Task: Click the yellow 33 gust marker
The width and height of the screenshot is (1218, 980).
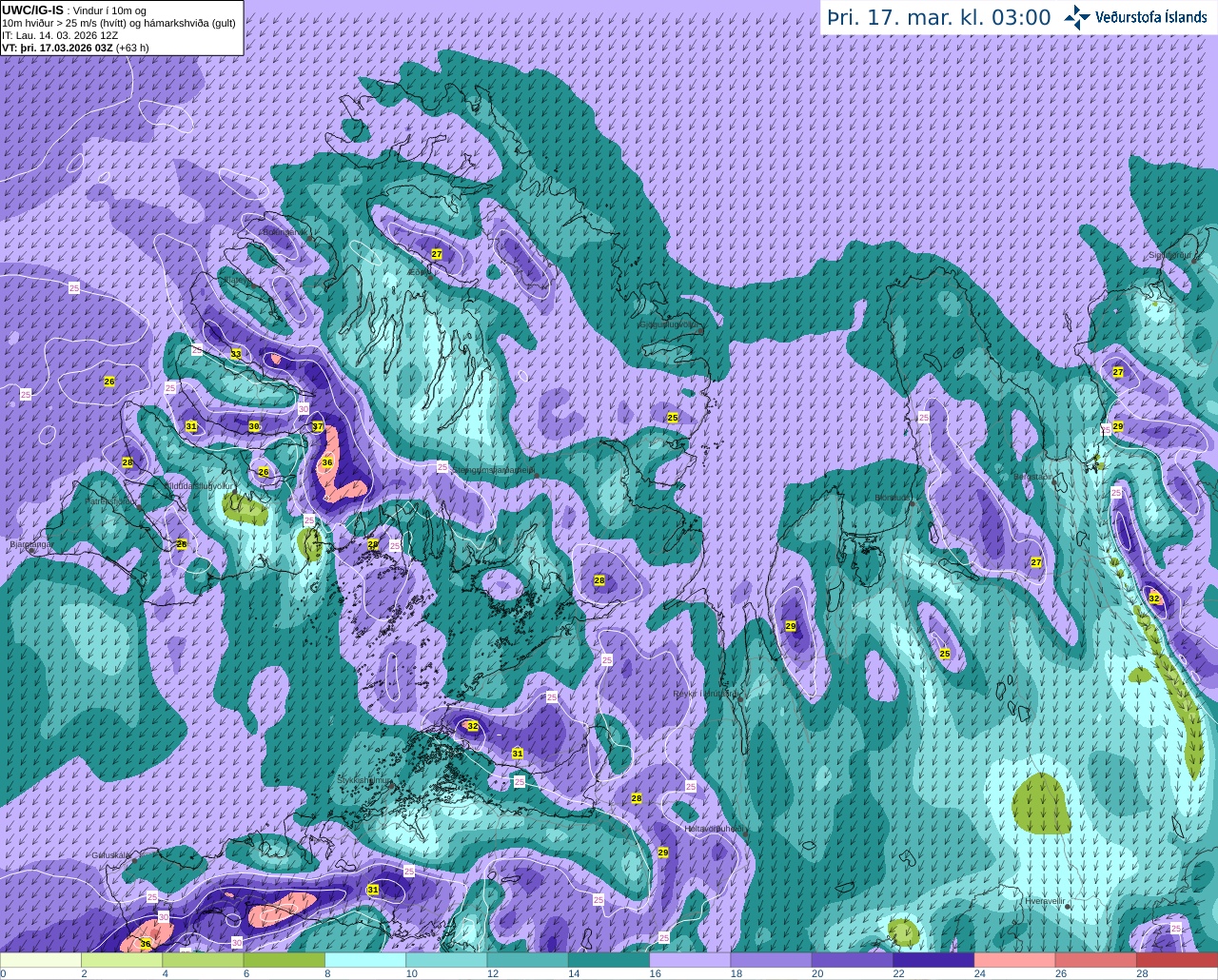Action: 236,354
